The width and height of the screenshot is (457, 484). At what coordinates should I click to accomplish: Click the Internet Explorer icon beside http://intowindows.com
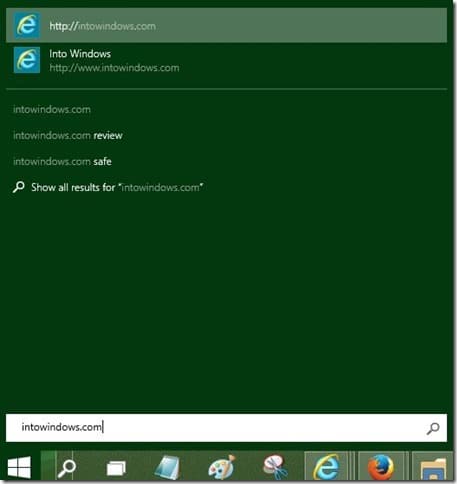[x=27, y=26]
